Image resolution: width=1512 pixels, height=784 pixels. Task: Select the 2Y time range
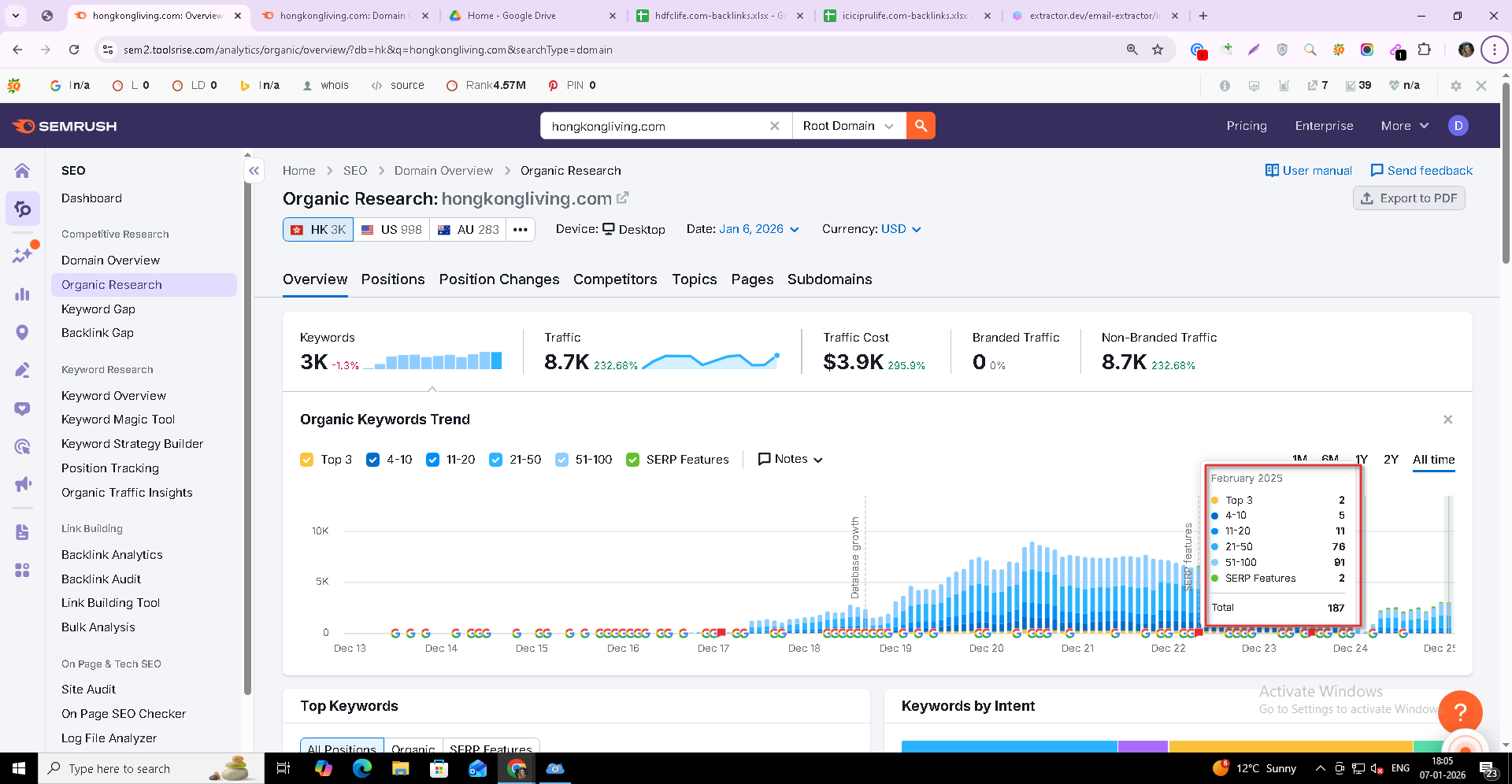[x=1391, y=460]
